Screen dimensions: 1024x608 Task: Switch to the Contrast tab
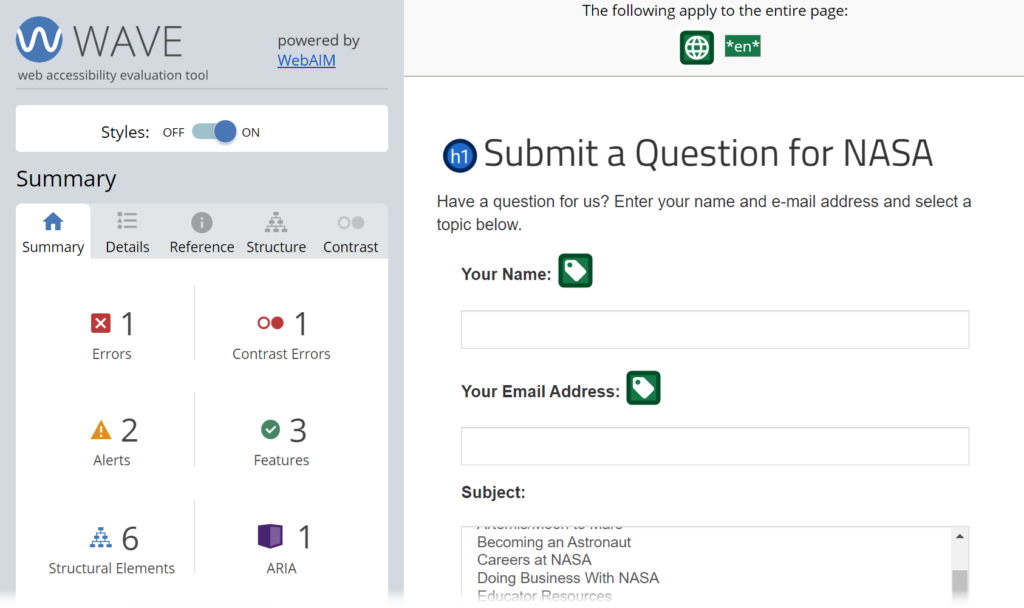click(351, 232)
